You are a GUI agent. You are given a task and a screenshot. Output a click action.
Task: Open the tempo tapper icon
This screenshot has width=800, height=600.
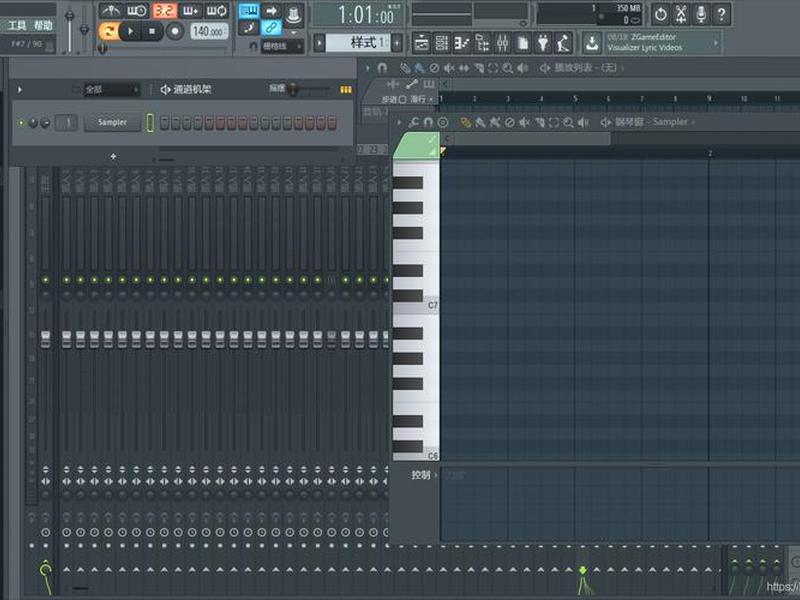[563, 43]
